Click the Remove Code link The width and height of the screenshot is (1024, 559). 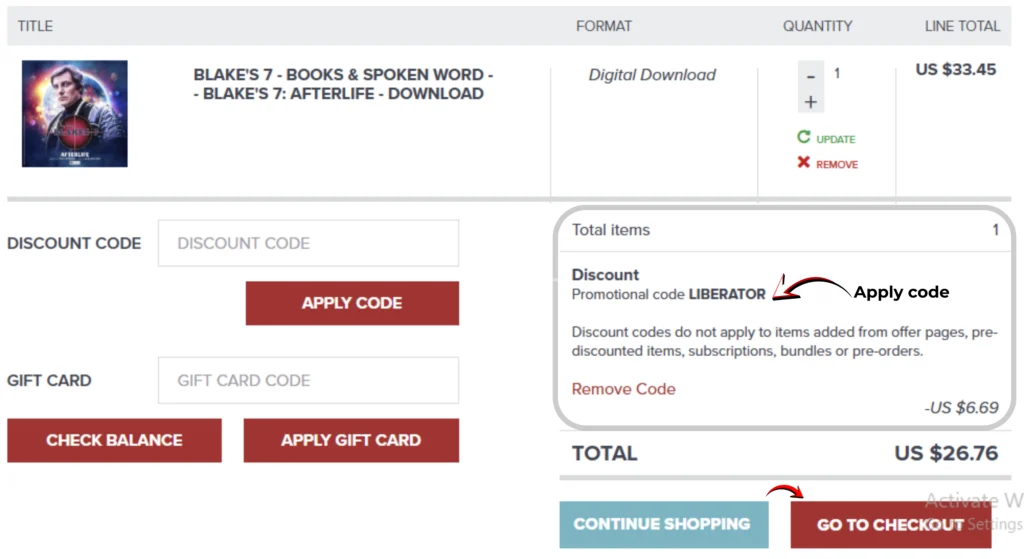[624, 389]
